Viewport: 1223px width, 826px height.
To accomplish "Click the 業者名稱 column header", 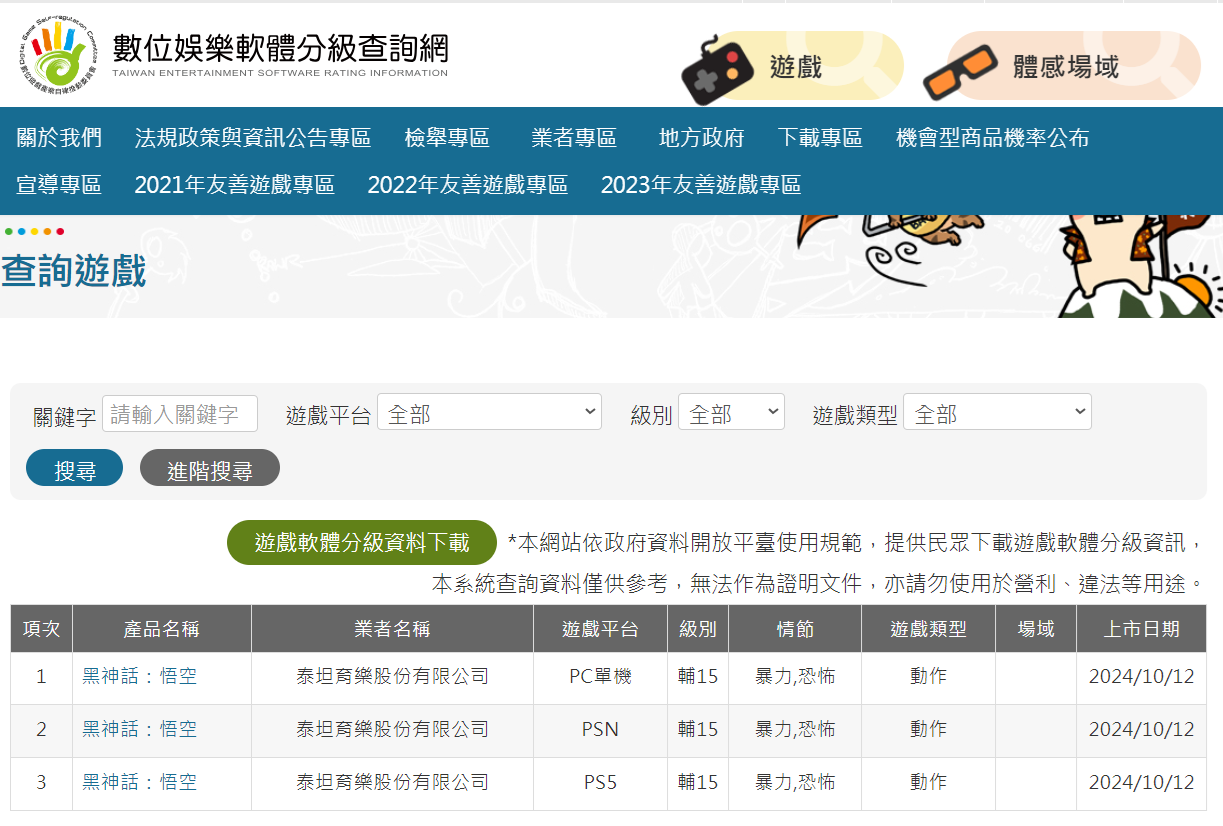I will tap(392, 629).
